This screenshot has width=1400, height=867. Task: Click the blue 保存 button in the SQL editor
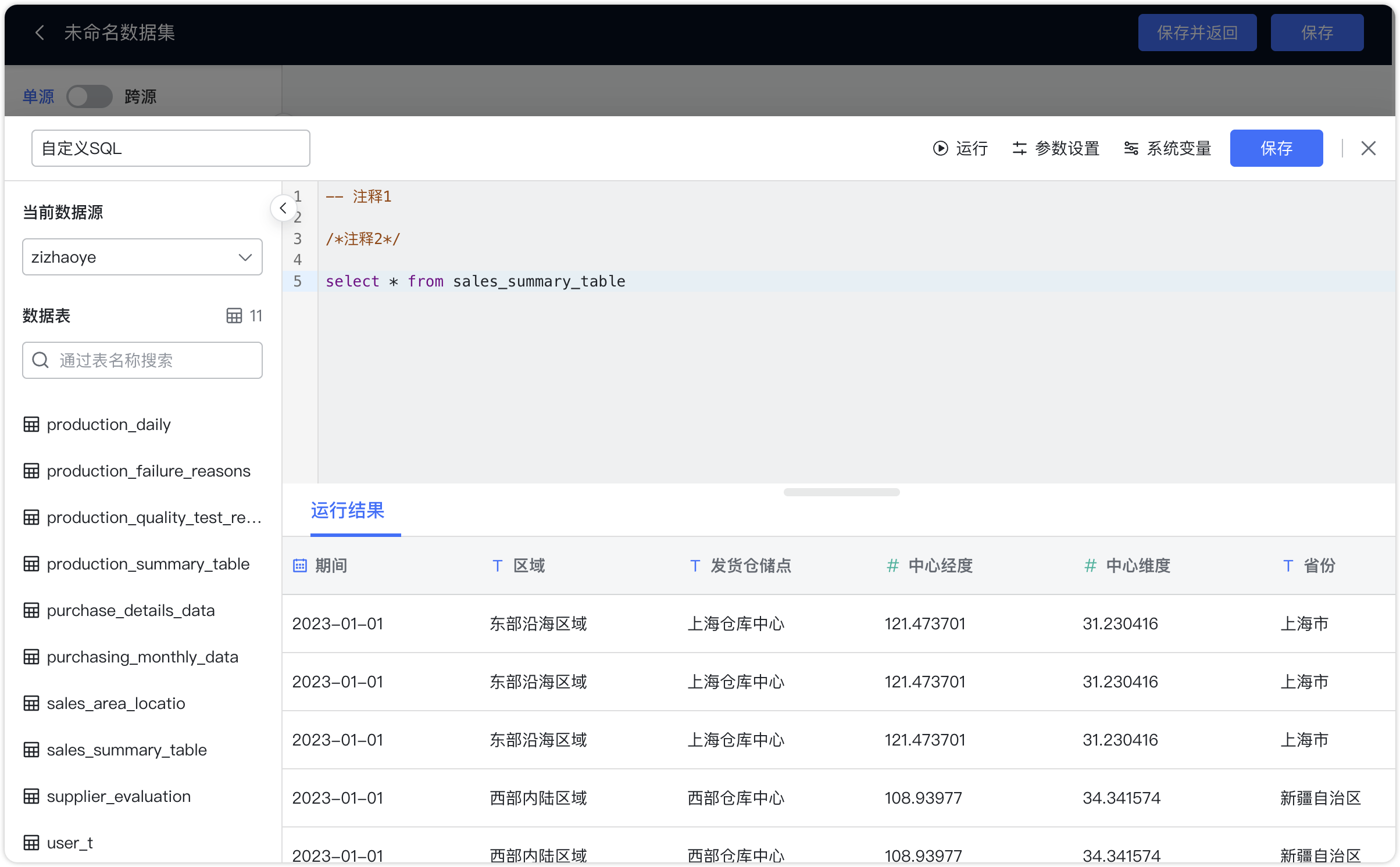[1276, 148]
